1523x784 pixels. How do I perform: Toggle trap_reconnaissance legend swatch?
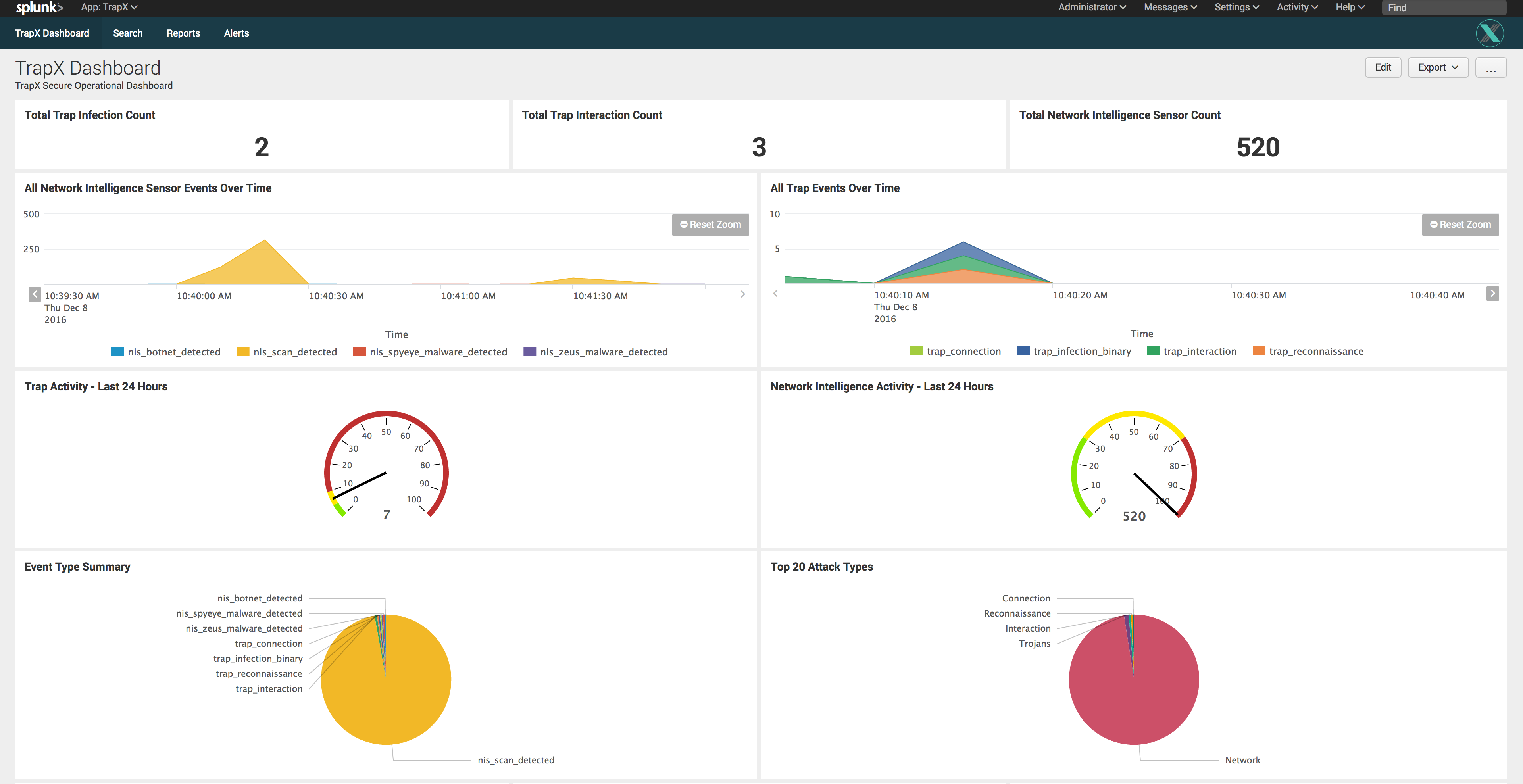click(1259, 351)
